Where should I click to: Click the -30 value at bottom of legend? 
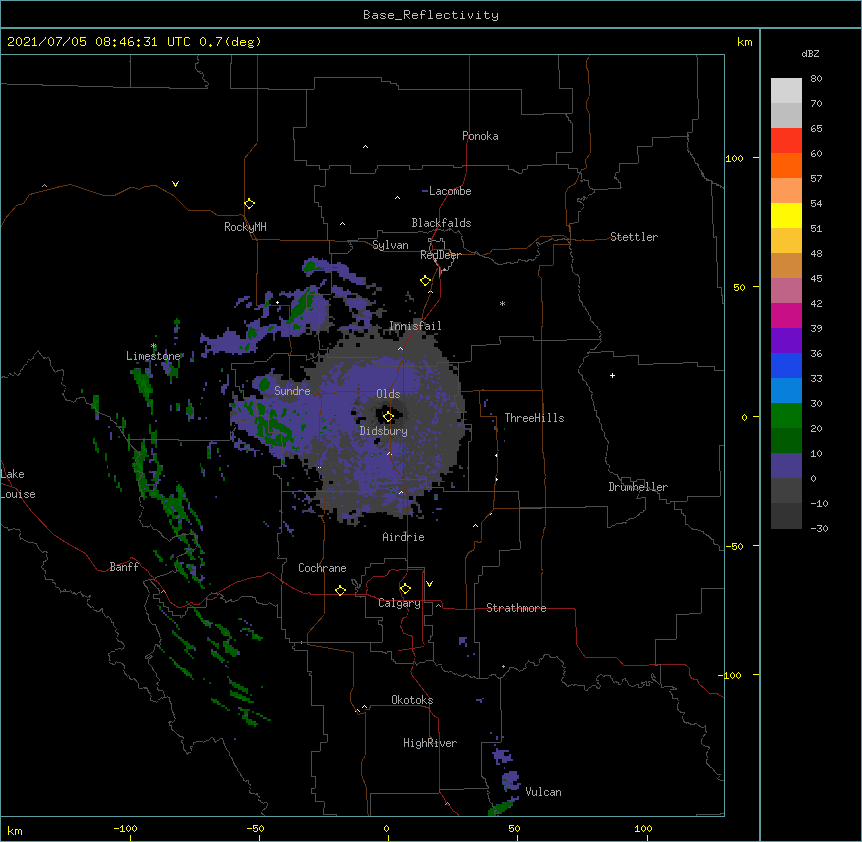click(x=819, y=528)
